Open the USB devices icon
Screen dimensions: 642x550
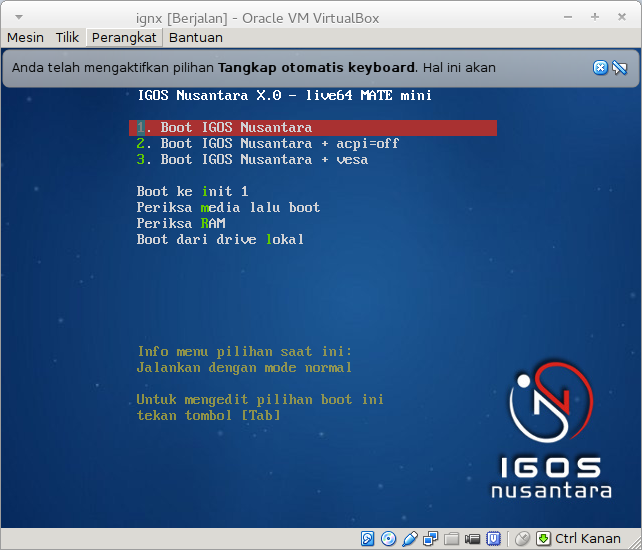point(409,539)
